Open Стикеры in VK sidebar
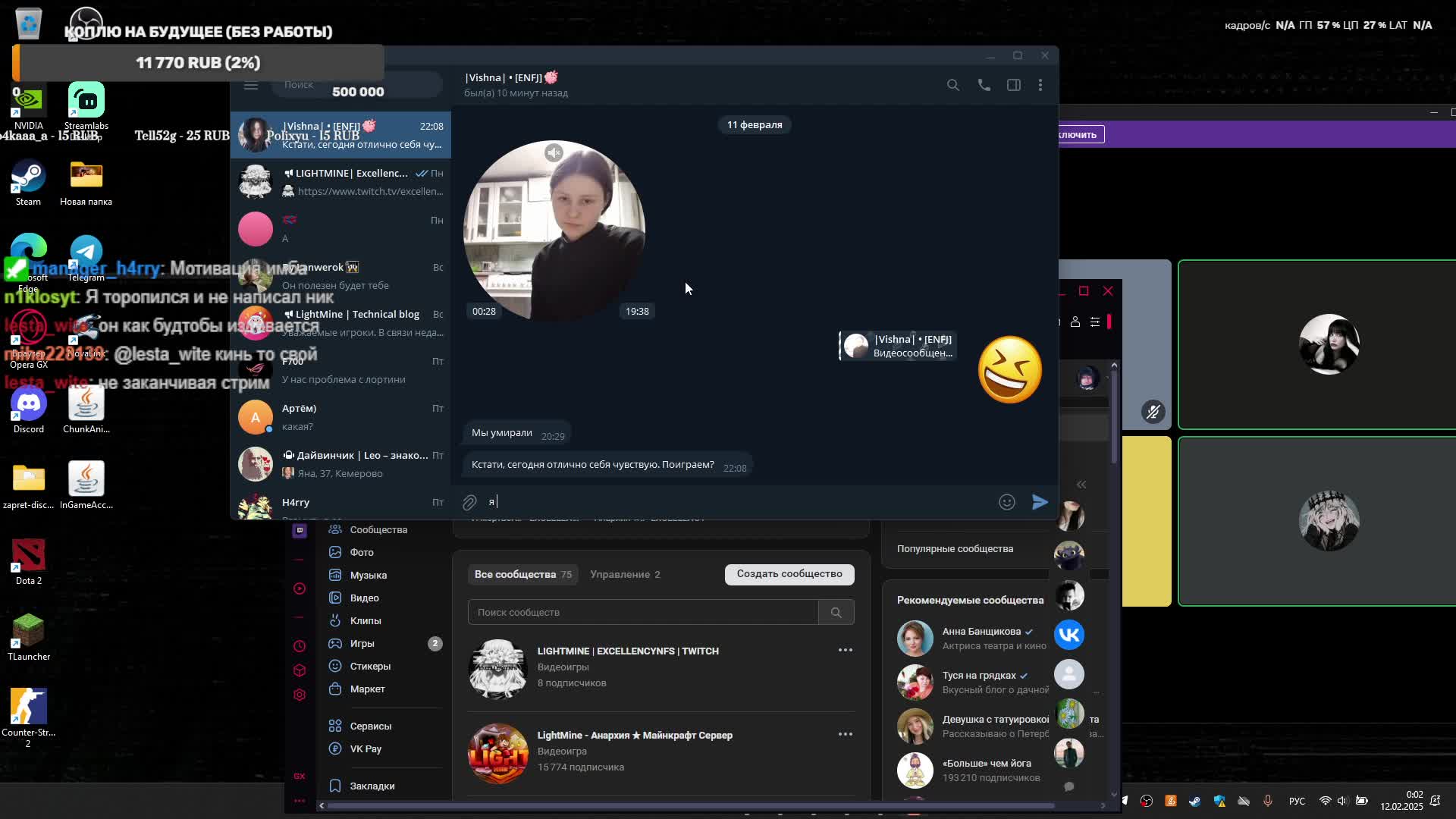Viewport: 1456px width, 819px height. pyautogui.click(x=370, y=666)
